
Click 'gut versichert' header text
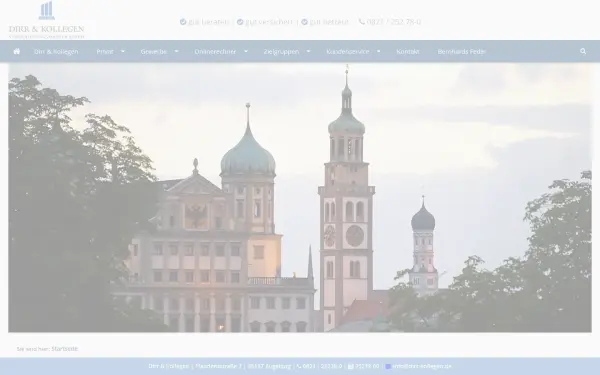point(269,22)
